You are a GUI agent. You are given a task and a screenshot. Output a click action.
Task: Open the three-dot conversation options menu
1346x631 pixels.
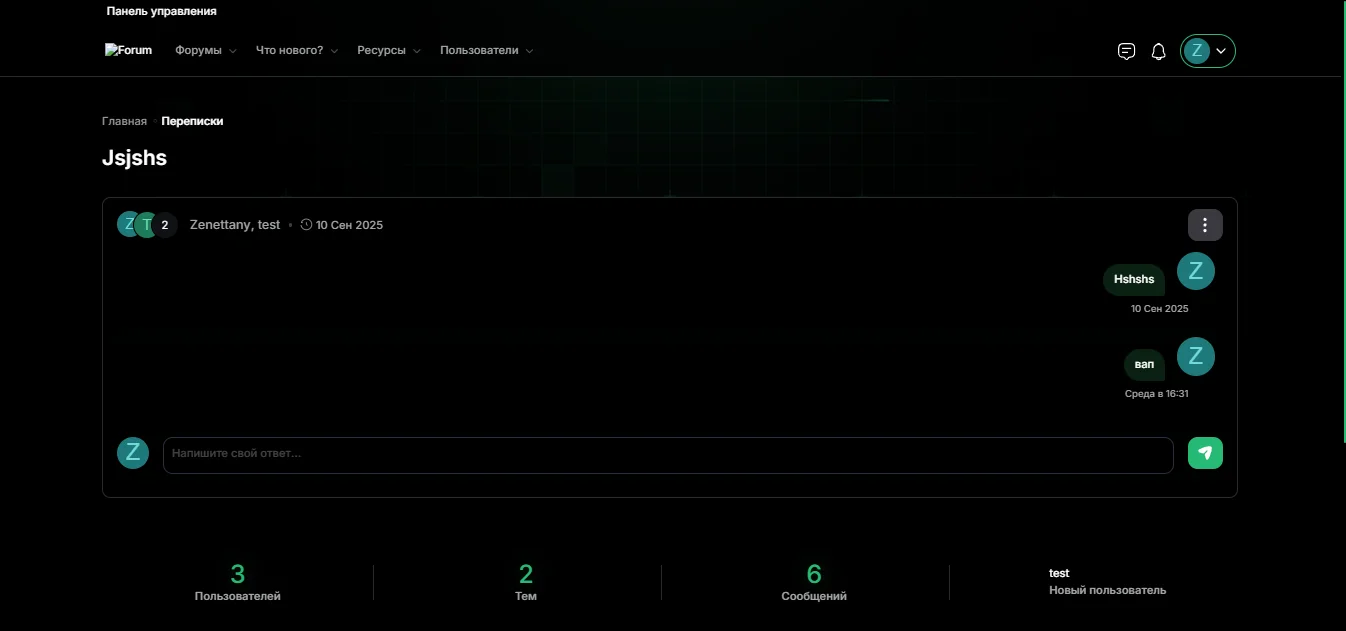1205,225
